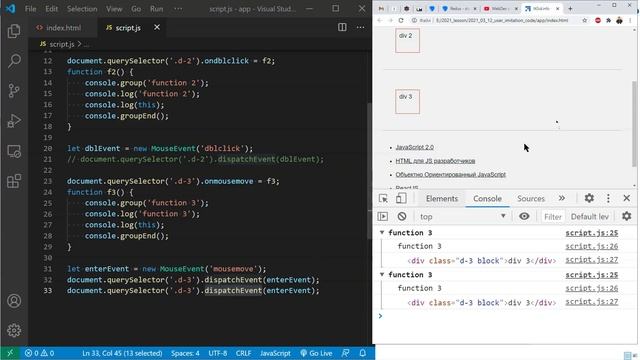
Task: Click the div 3 box on the page
Action: (x=407, y=101)
